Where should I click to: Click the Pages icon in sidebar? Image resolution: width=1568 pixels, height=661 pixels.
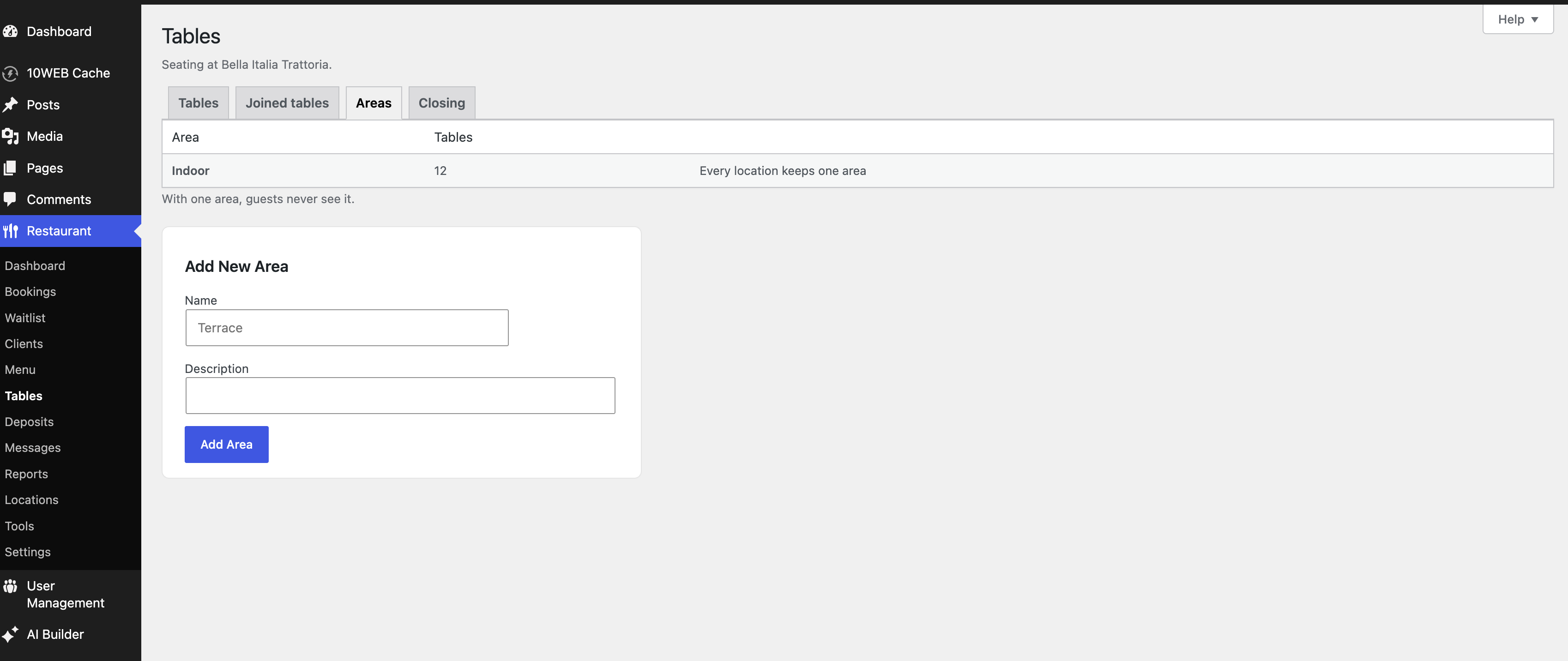pos(10,168)
